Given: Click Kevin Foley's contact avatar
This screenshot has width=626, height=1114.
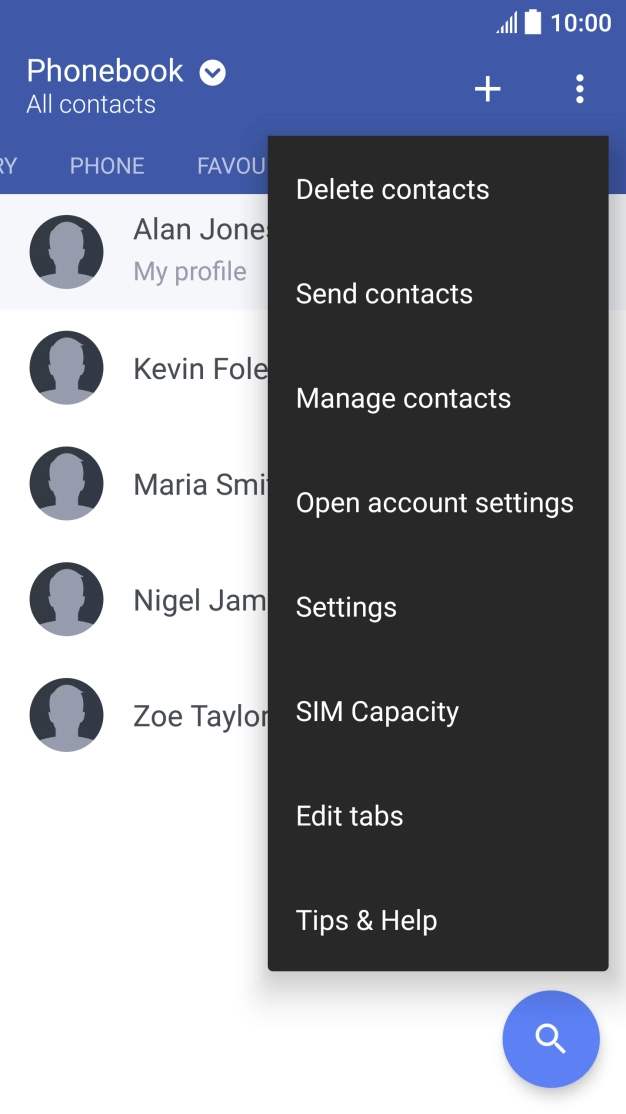Looking at the screenshot, I should [67, 368].
